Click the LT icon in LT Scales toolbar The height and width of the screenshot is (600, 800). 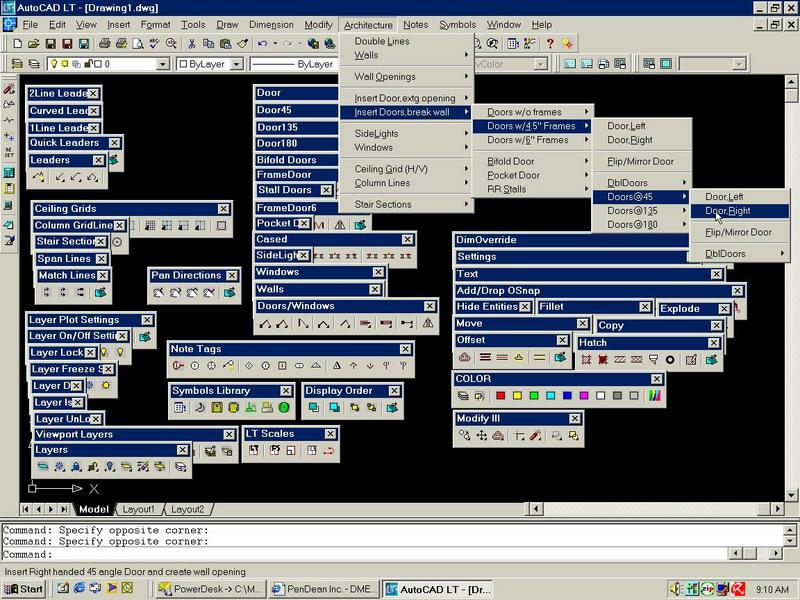(254, 450)
